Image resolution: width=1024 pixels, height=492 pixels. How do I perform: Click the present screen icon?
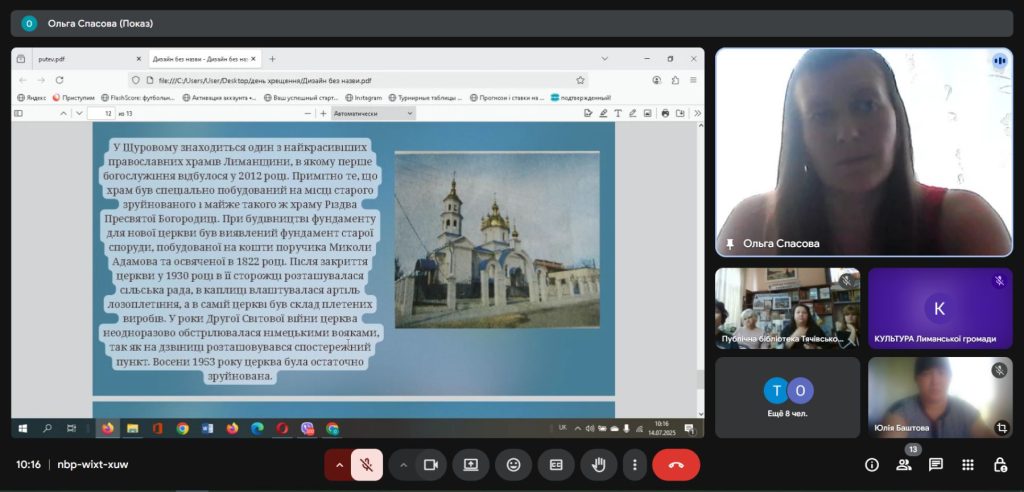tap(471, 465)
